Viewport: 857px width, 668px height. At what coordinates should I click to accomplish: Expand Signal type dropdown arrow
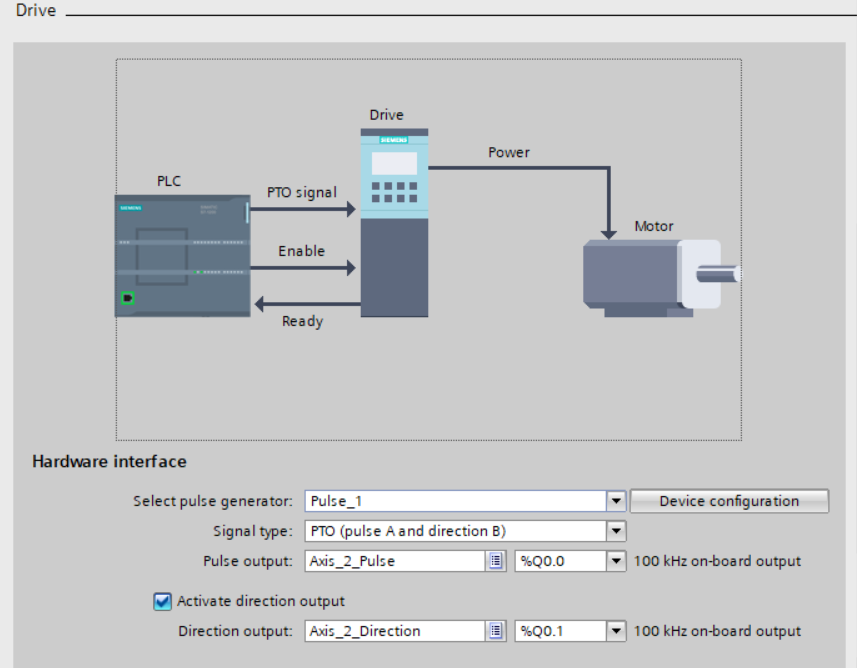(x=616, y=531)
